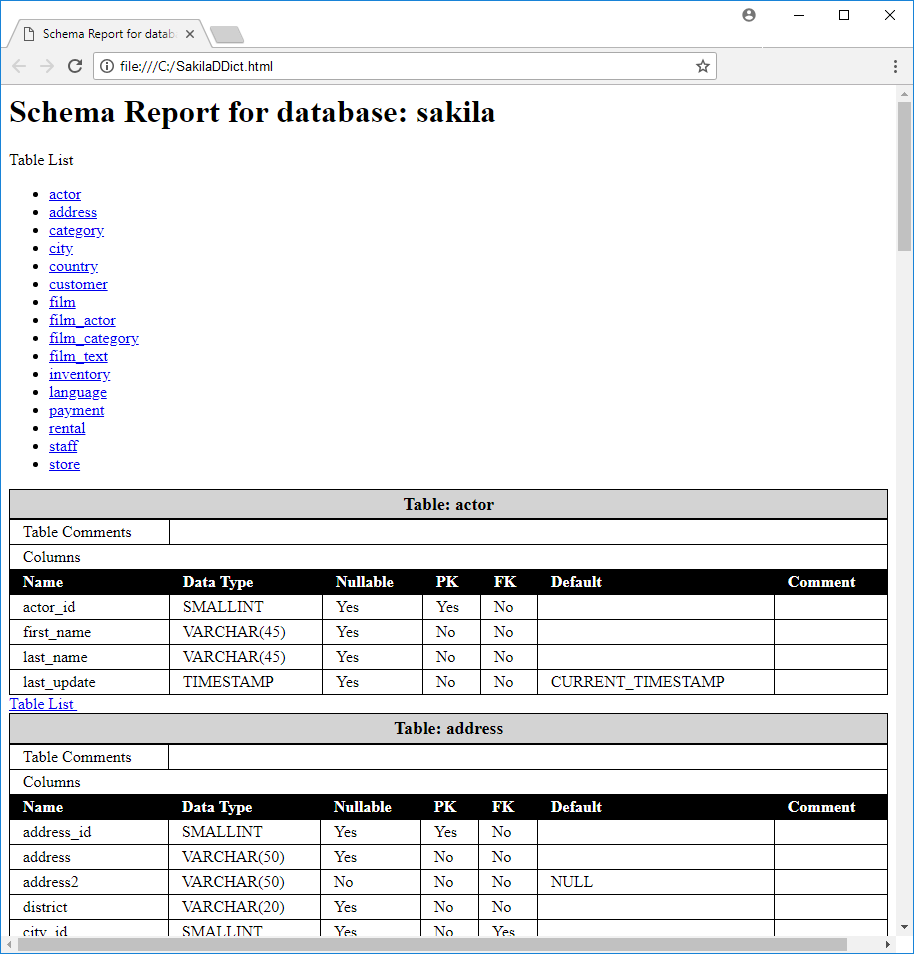Open a new tab
914x954 pixels.
(x=227, y=35)
